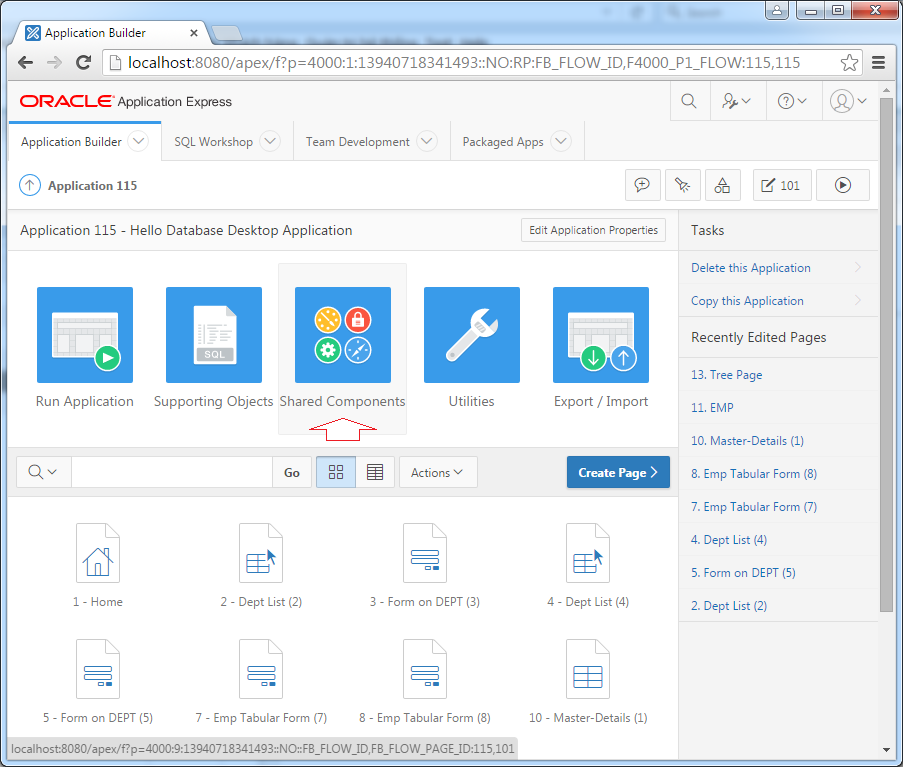Expand the Application Builder tab dropdown
The image size is (903, 767).
coord(138,141)
